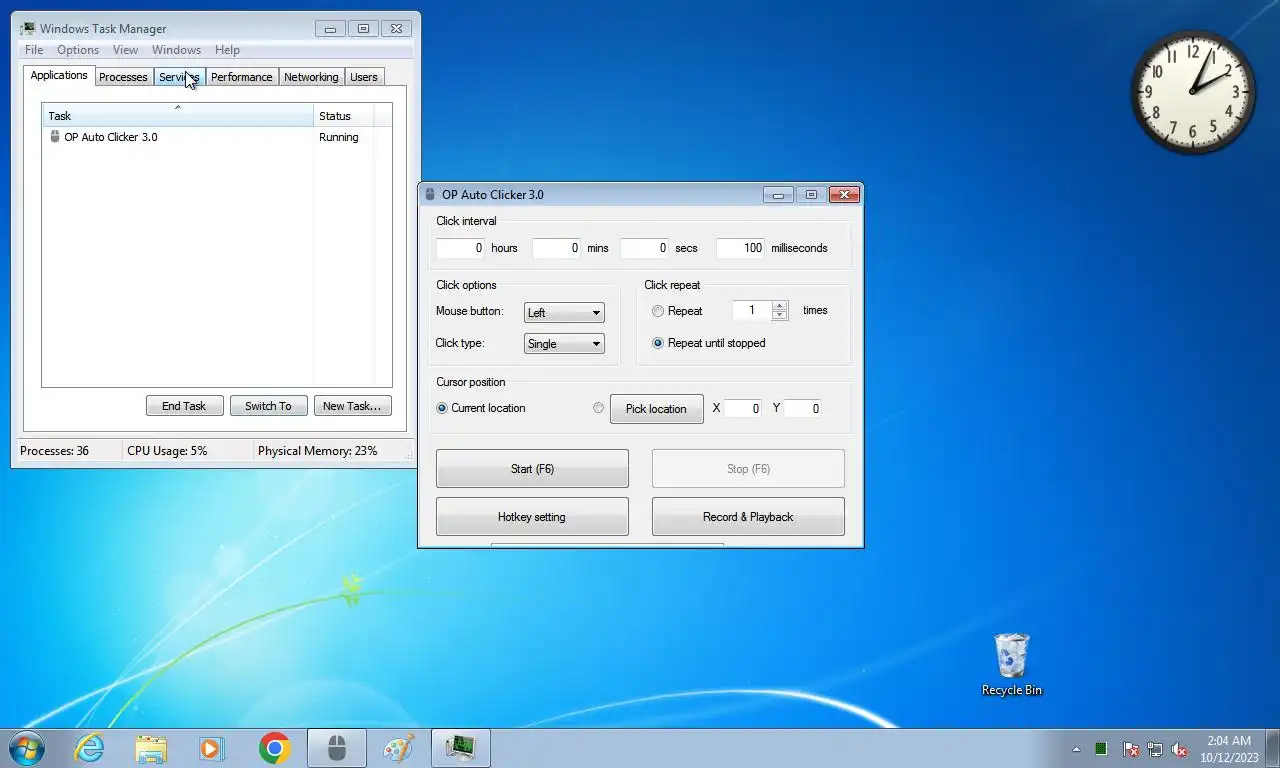Switch to the Services tab
1280x768 pixels.
pos(179,77)
